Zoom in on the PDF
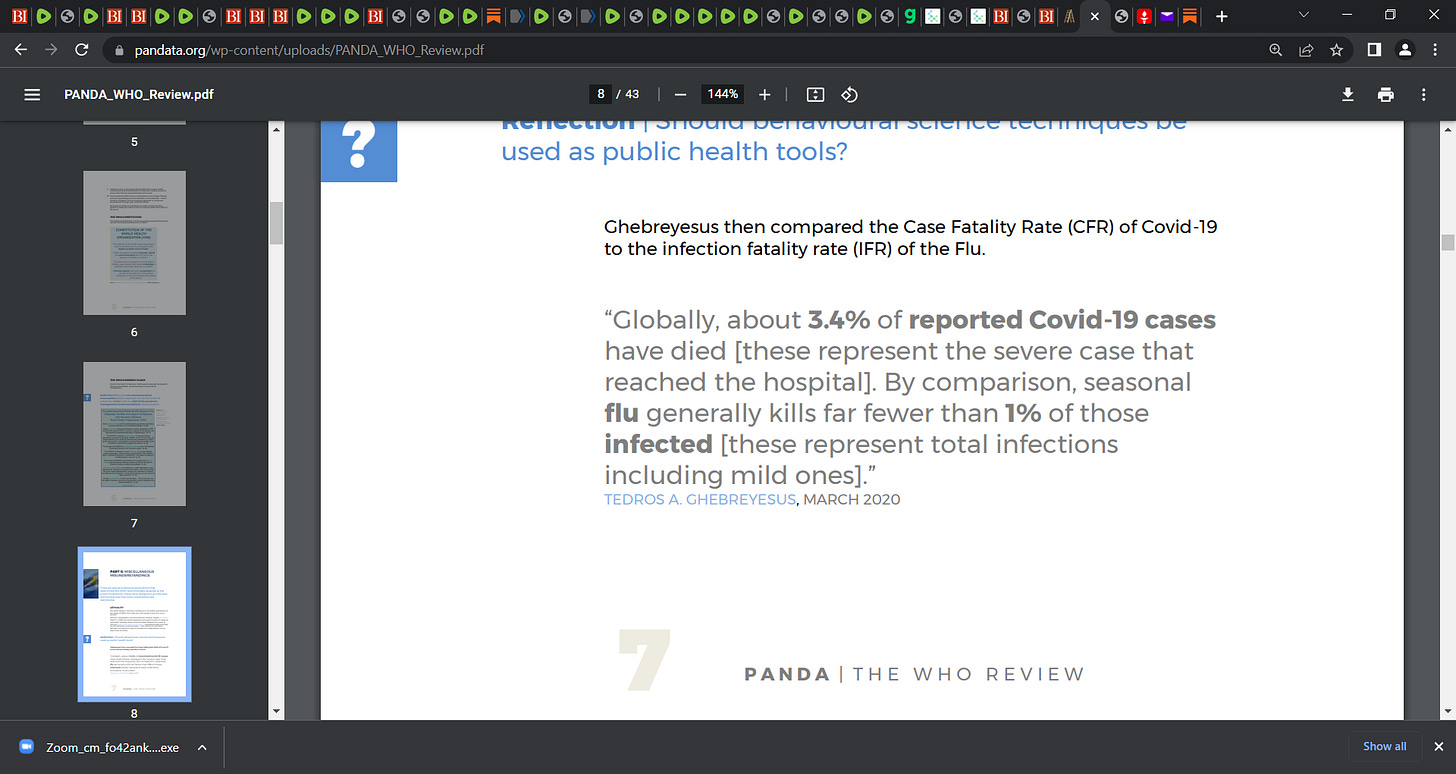The width and height of the screenshot is (1456, 774). 765,94
